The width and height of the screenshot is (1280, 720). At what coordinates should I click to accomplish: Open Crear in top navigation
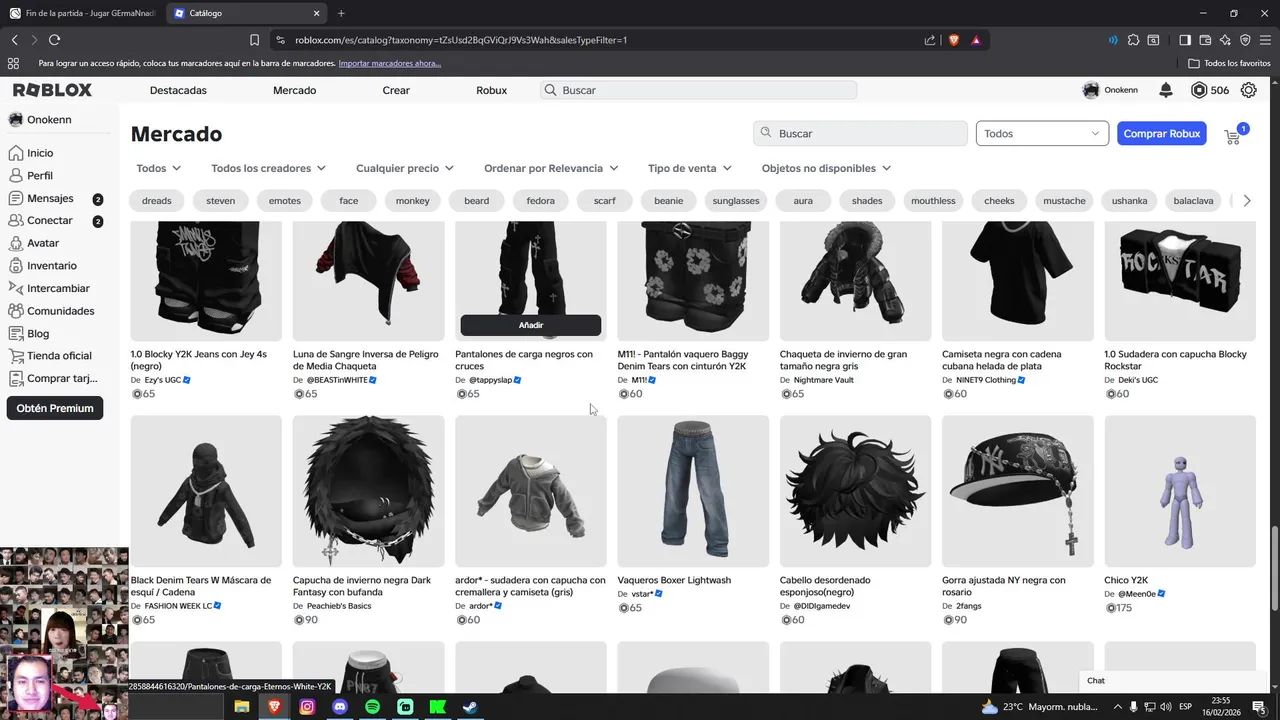(396, 90)
